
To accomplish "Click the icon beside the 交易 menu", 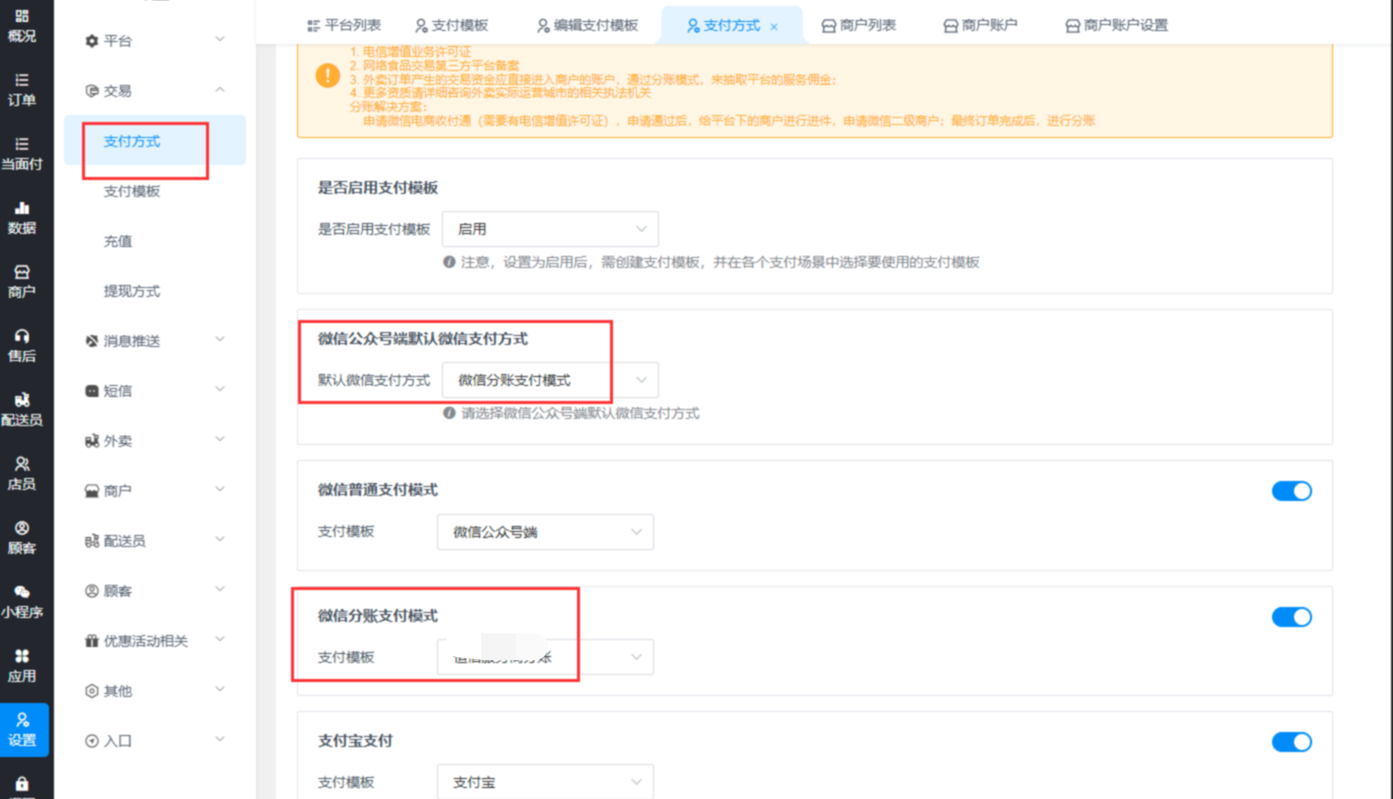I will click(92, 91).
